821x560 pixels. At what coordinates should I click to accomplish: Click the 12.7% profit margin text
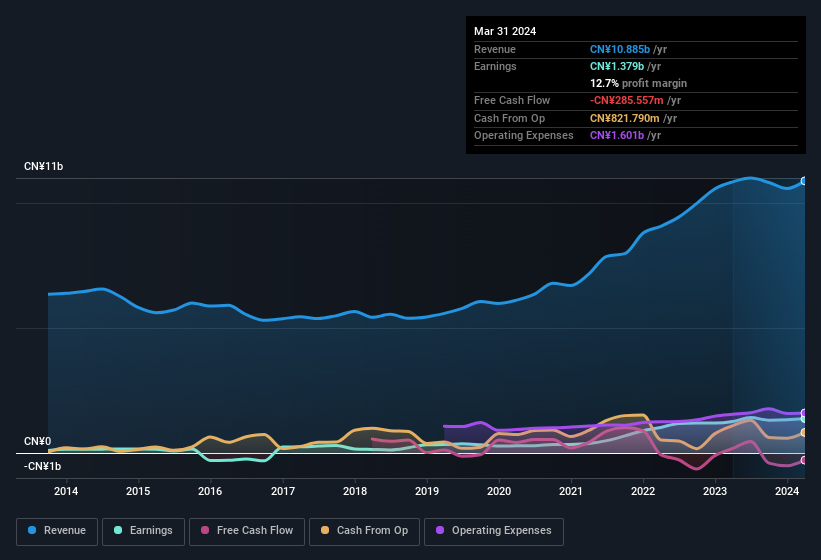638,83
